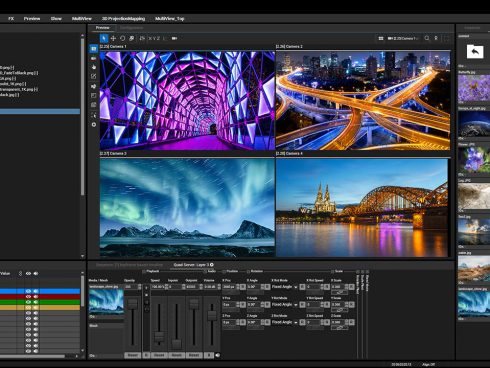Click the multiview grid layout icon
Image resolution: width=490 pixels, height=368 pixels.
click(x=381, y=39)
